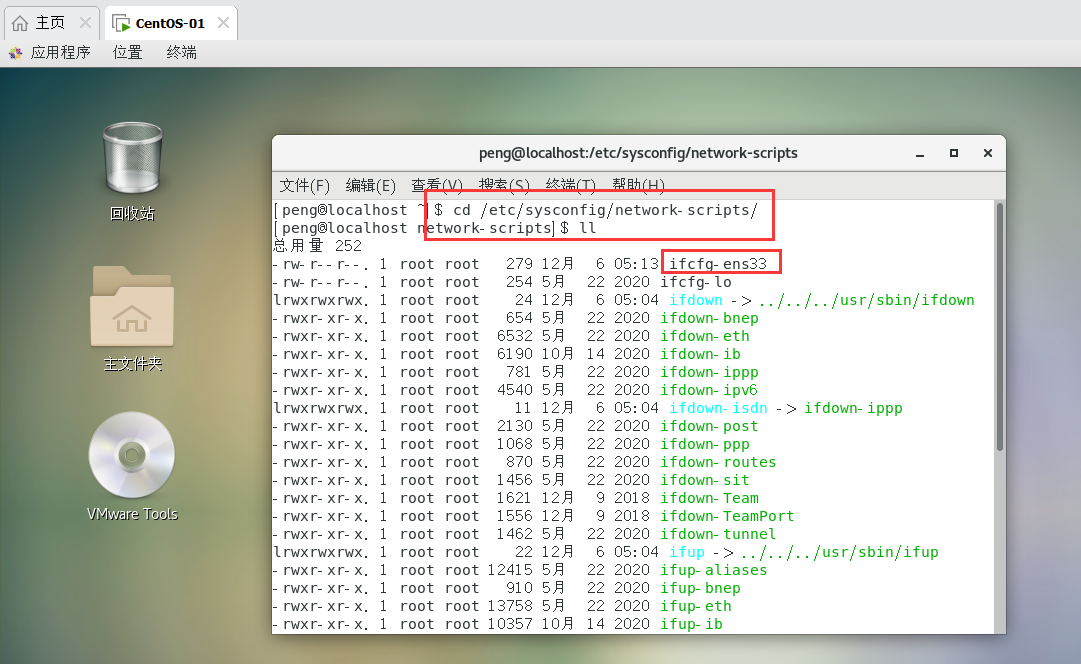Image resolution: width=1081 pixels, height=664 pixels.
Task: Click the ifdown-tunnel entry
Action: [x=718, y=534]
